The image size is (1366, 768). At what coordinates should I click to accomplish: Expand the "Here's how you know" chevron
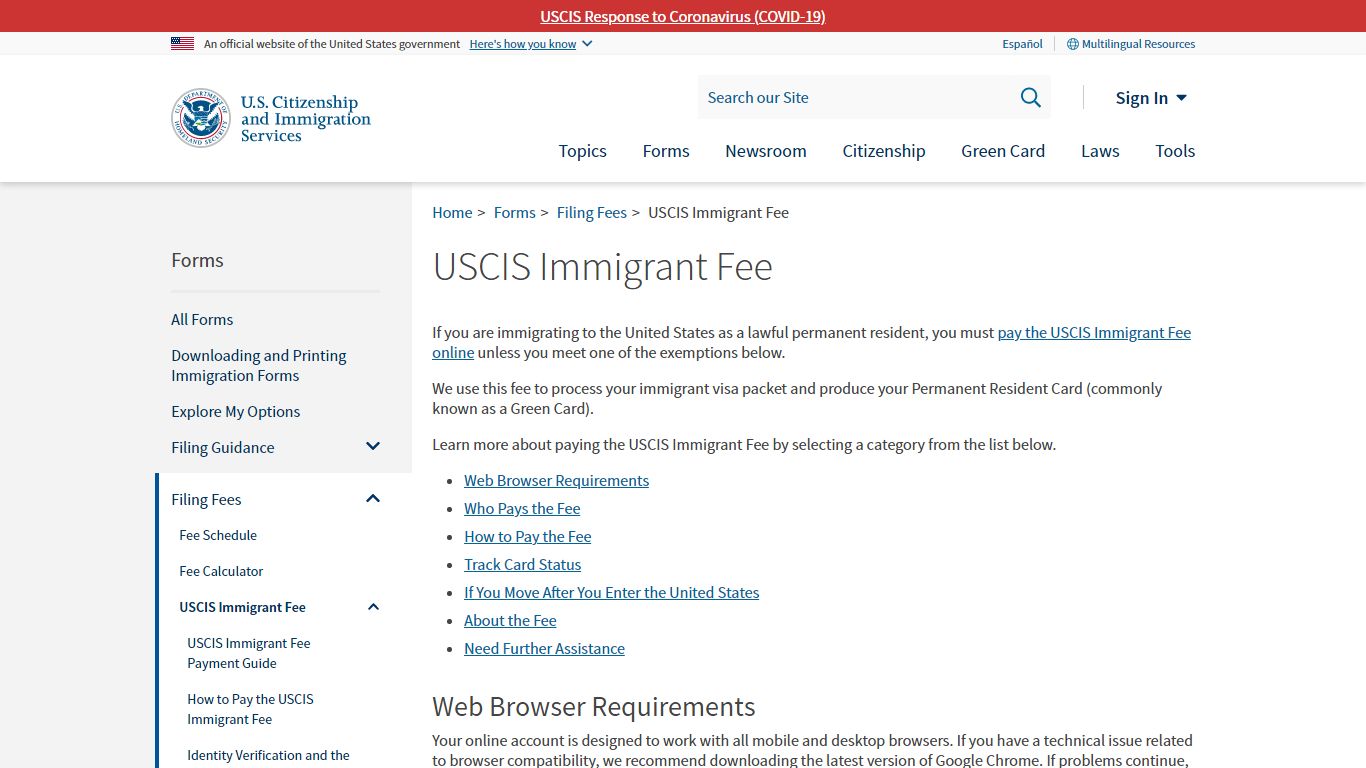point(587,44)
